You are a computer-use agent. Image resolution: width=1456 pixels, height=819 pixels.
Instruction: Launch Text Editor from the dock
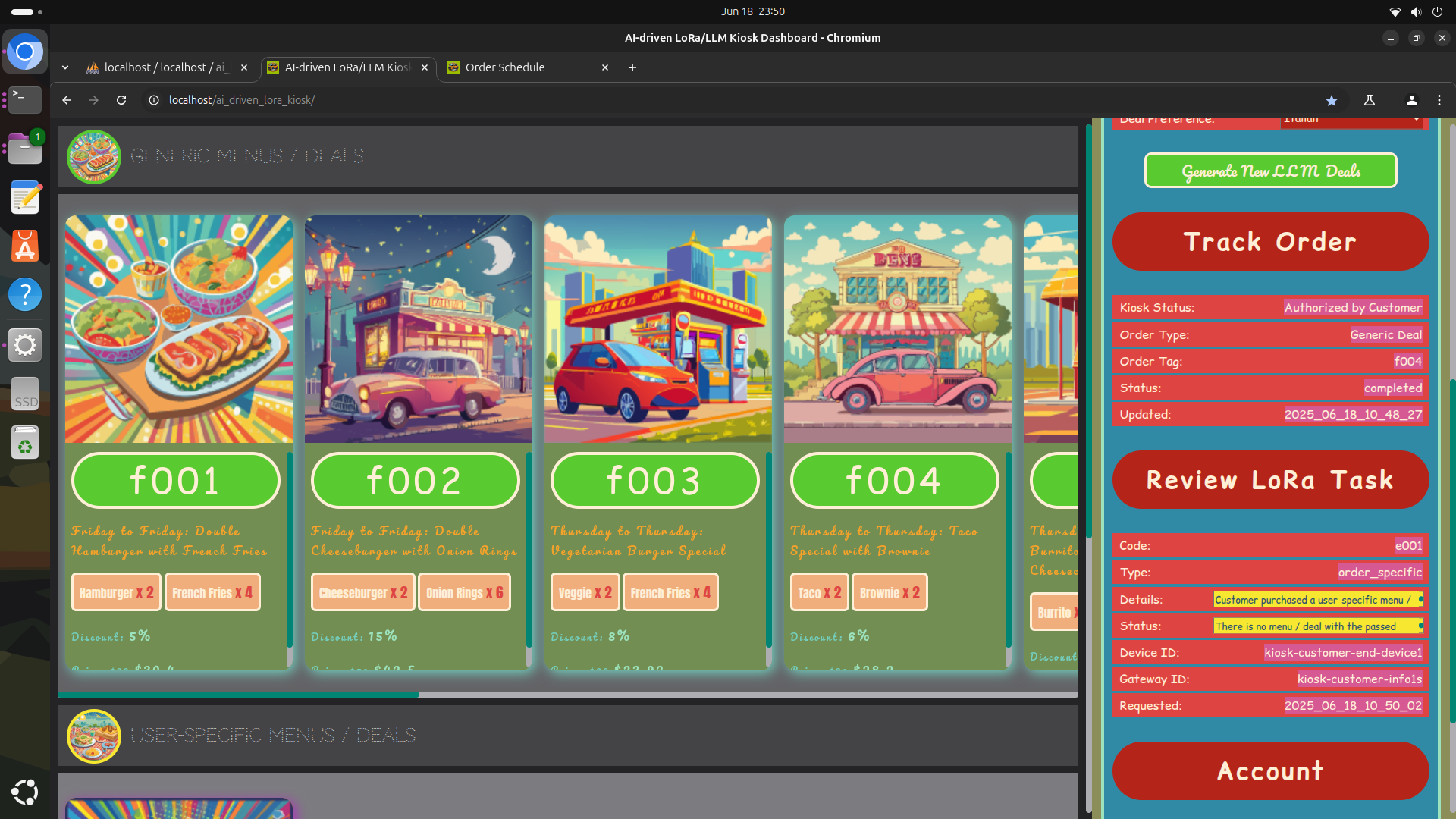pos(25,198)
